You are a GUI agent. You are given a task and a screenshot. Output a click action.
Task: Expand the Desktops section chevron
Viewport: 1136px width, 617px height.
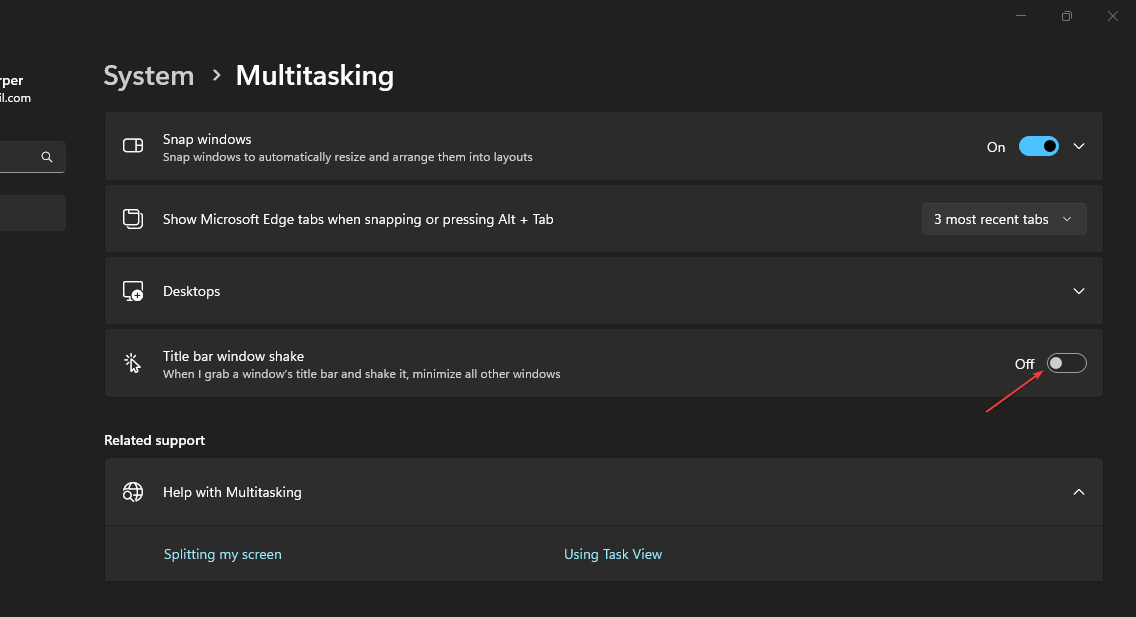pyautogui.click(x=1079, y=291)
